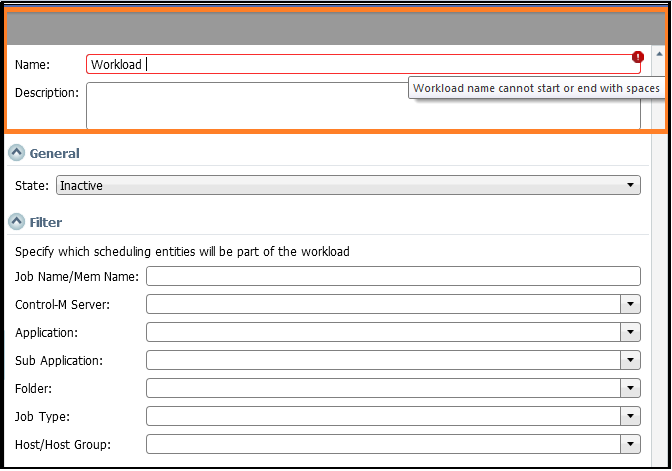This screenshot has width=672, height=471.
Task: Open the Sub Application dropdown arrow
Action: (x=630, y=360)
